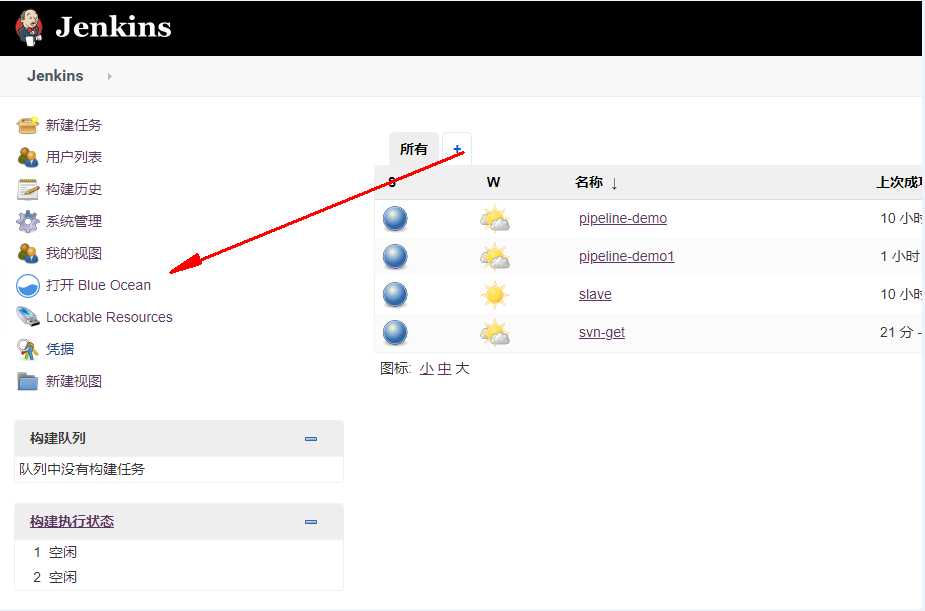The height and width of the screenshot is (611, 925).
Task: Click svn-get blue status ball
Action: coord(395,333)
